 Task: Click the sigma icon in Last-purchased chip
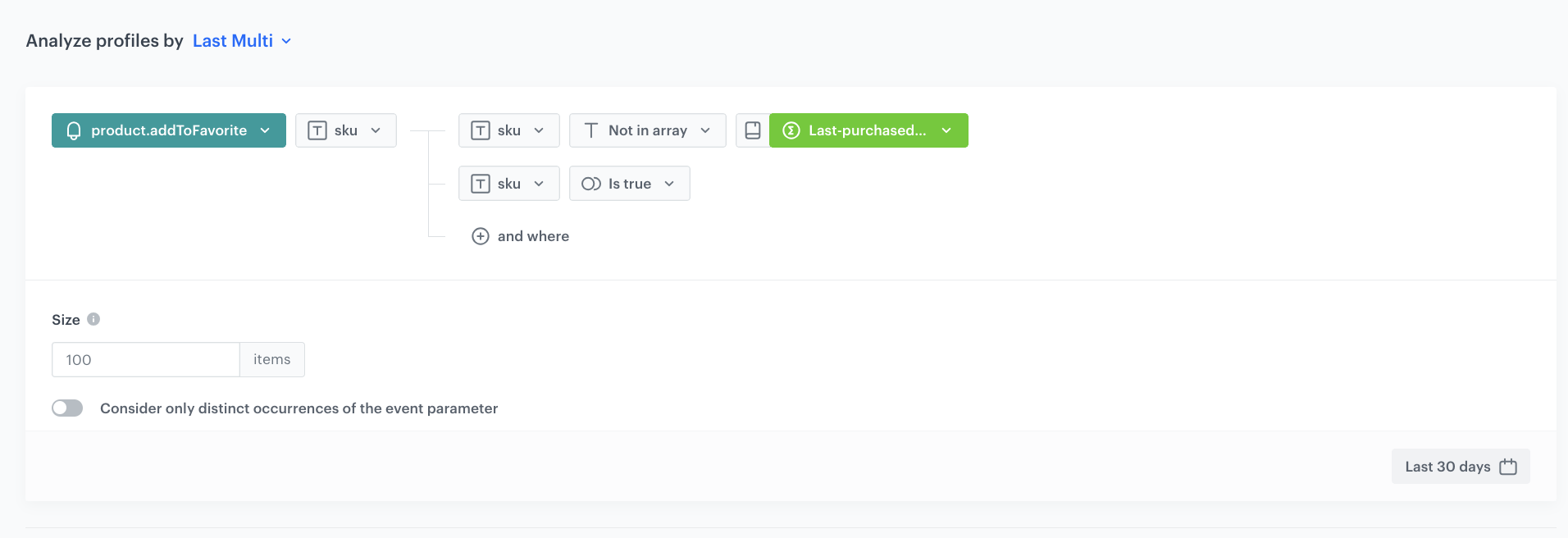[791, 130]
